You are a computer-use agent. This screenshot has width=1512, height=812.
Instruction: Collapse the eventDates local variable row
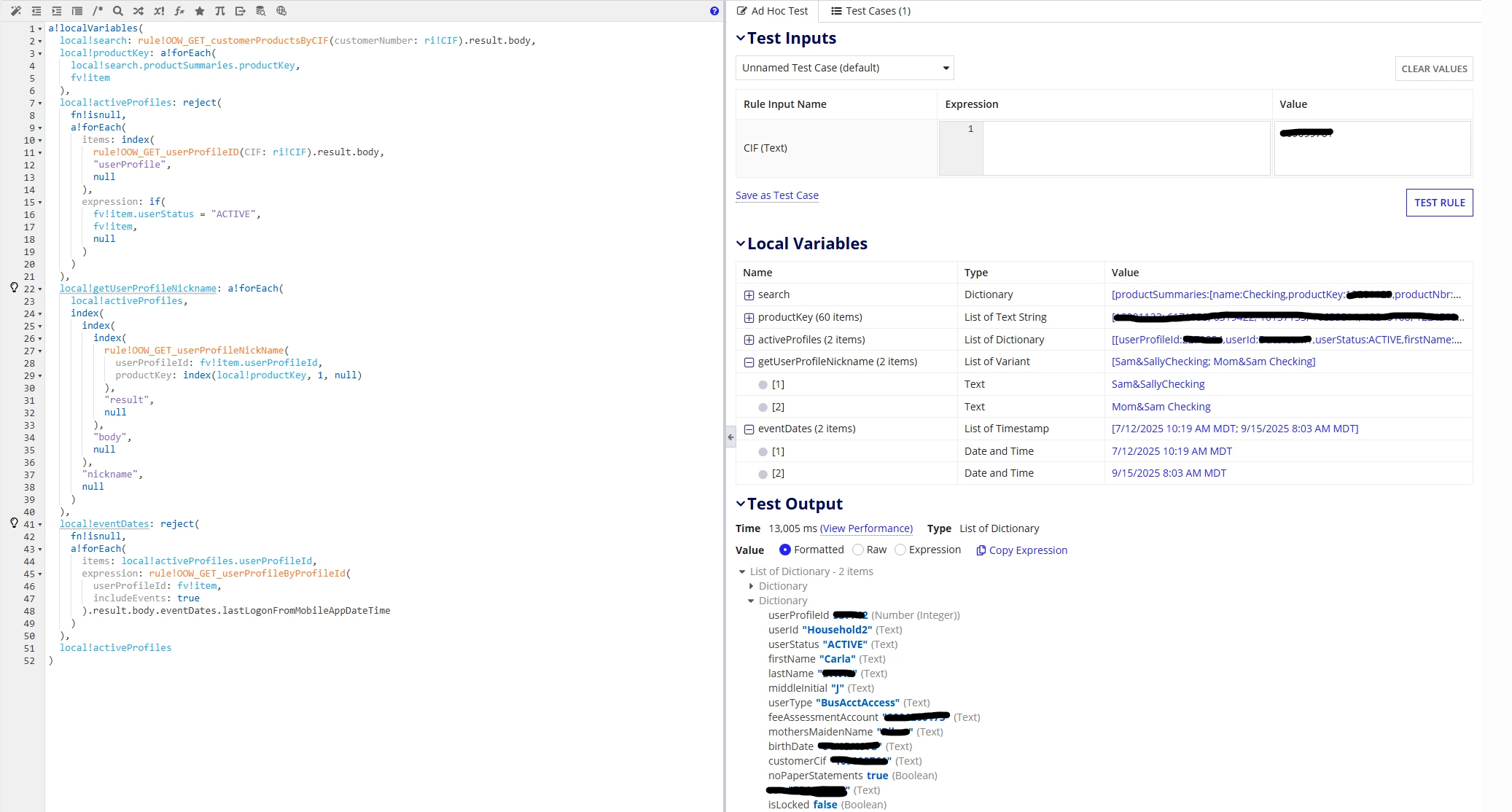click(749, 429)
